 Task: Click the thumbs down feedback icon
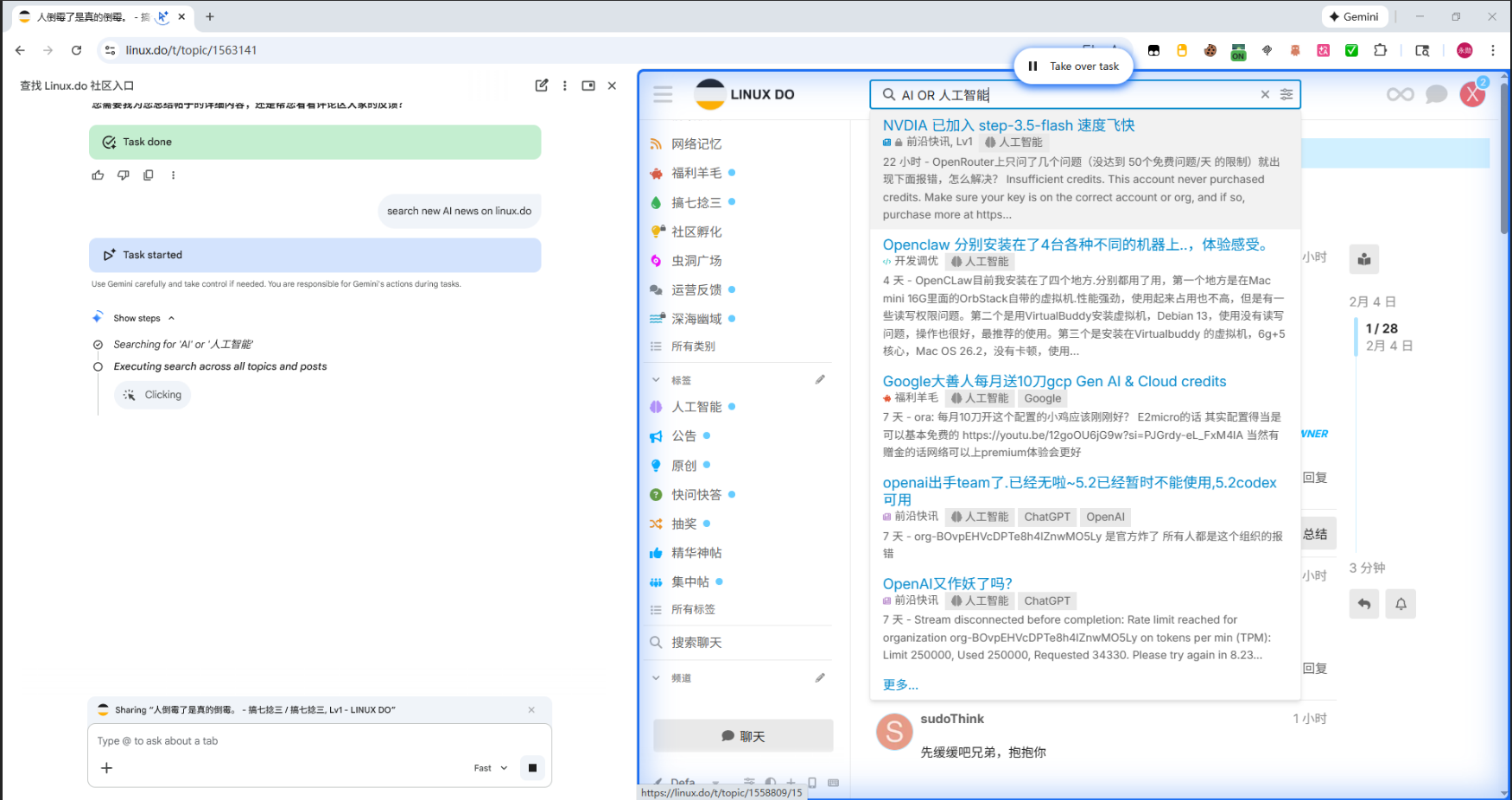(124, 175)
